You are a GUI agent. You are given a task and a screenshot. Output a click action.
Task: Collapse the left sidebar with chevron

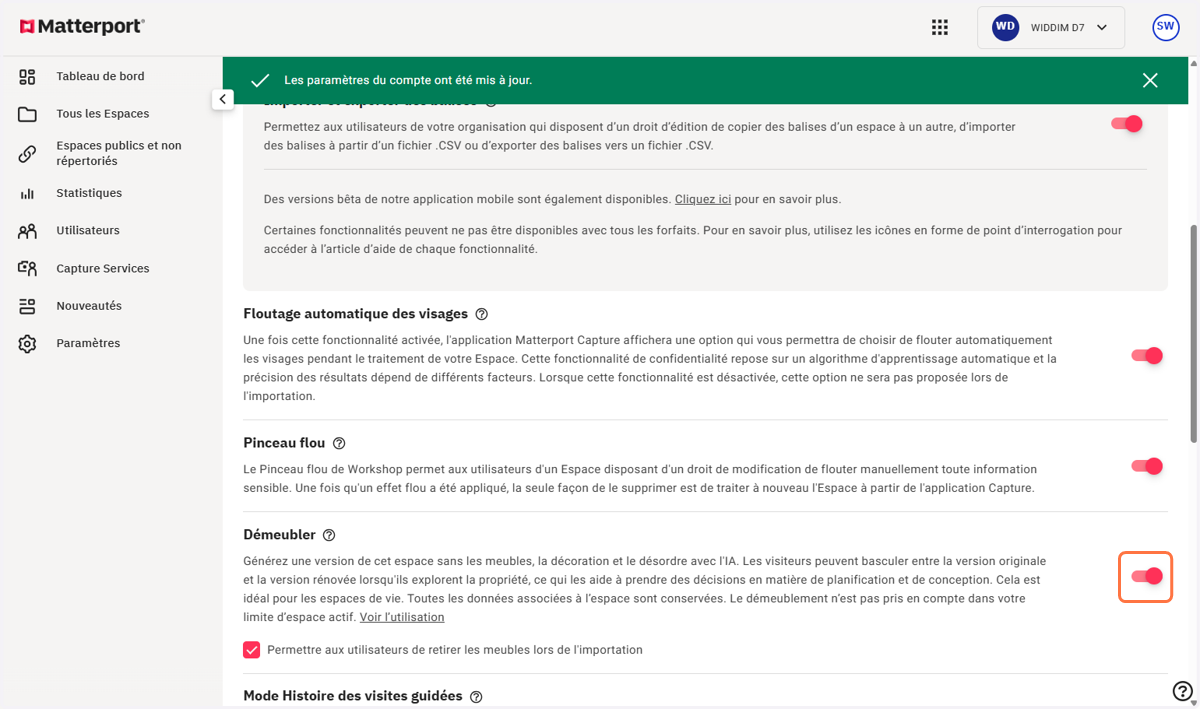222,99
